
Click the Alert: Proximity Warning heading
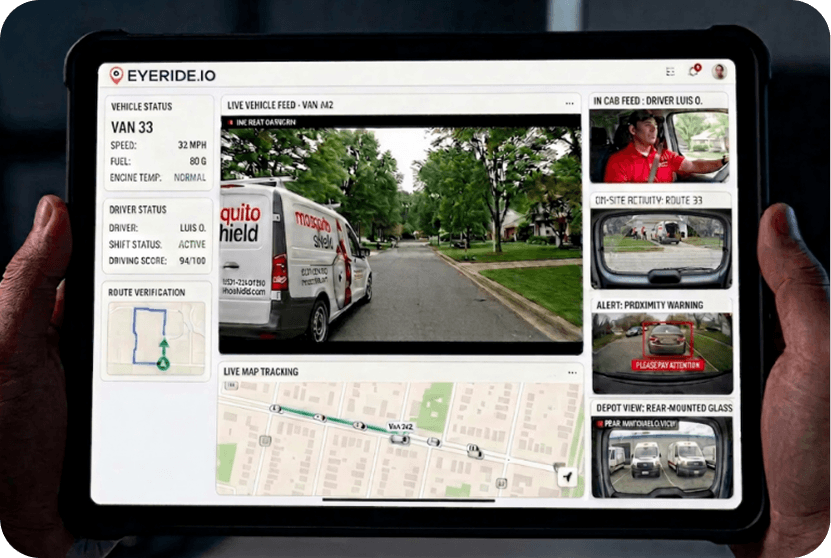coord(650,305)
